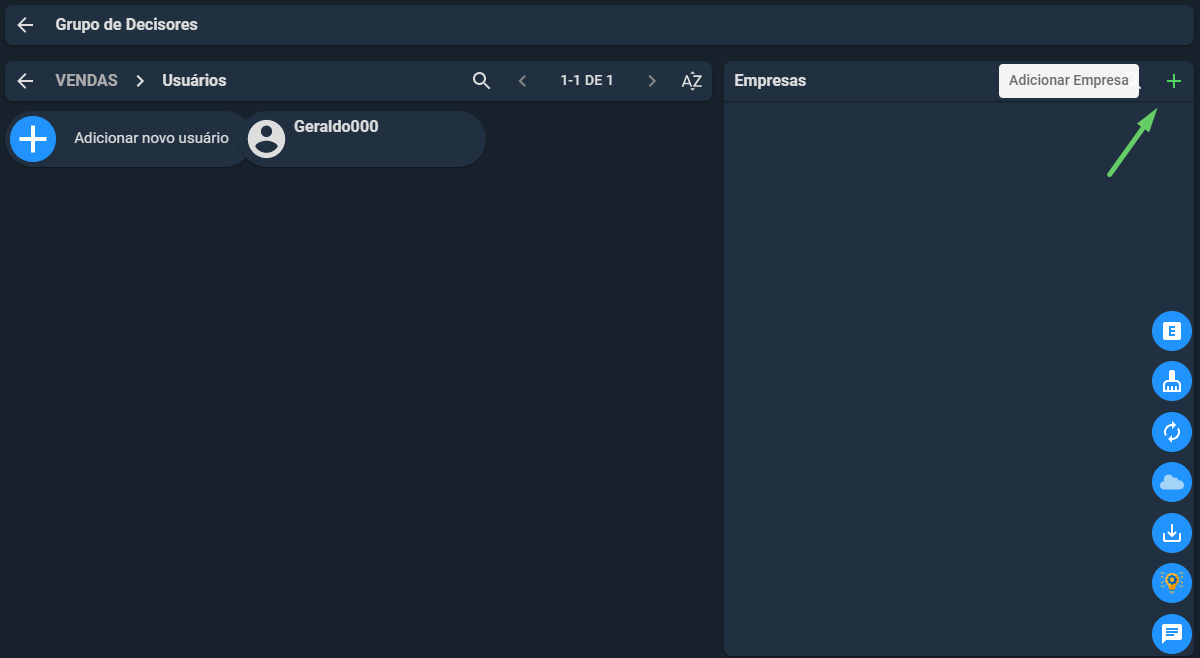The image size is (1200, 658).
Task: Click the floating cloud button
Action: (x=1172, y=482)
